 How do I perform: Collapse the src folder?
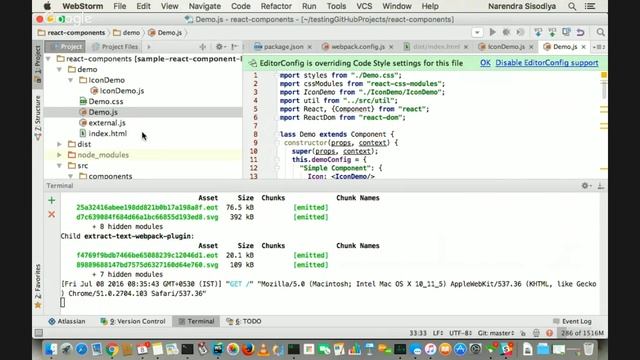(60, 165)
